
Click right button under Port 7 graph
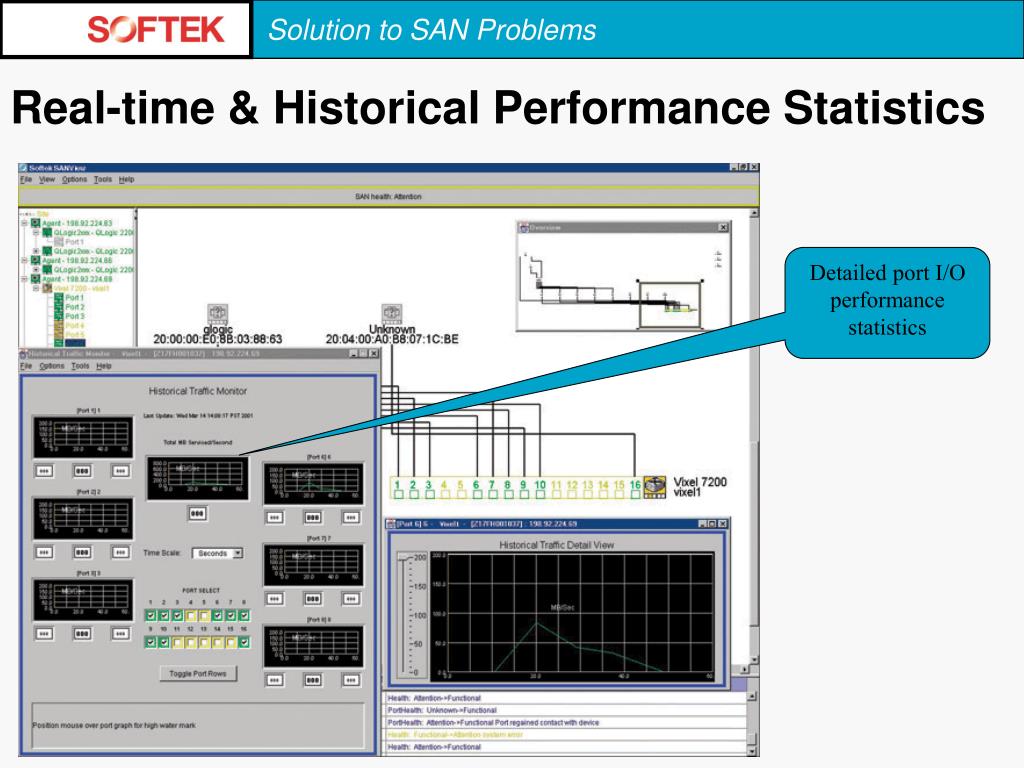(351, 599)
